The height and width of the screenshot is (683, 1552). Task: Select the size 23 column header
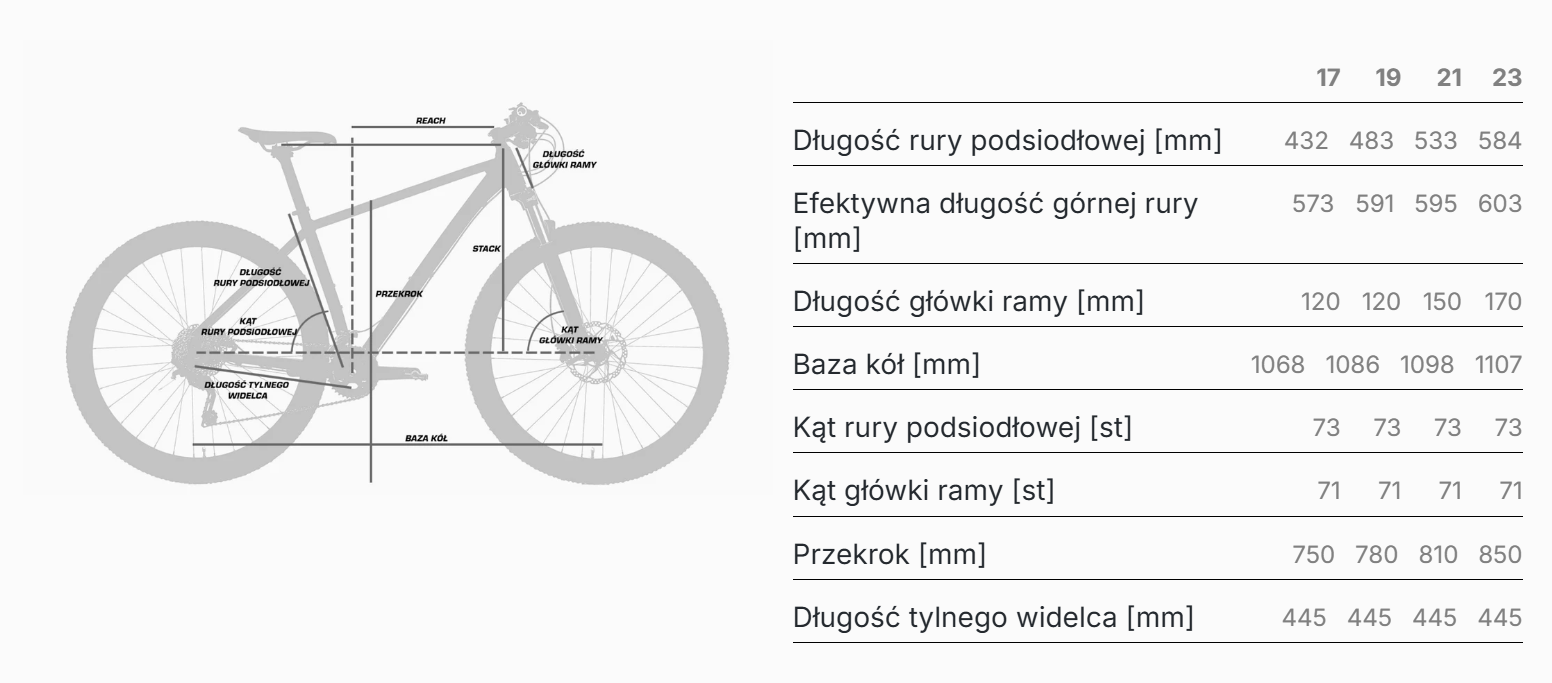pos(1507,78)
